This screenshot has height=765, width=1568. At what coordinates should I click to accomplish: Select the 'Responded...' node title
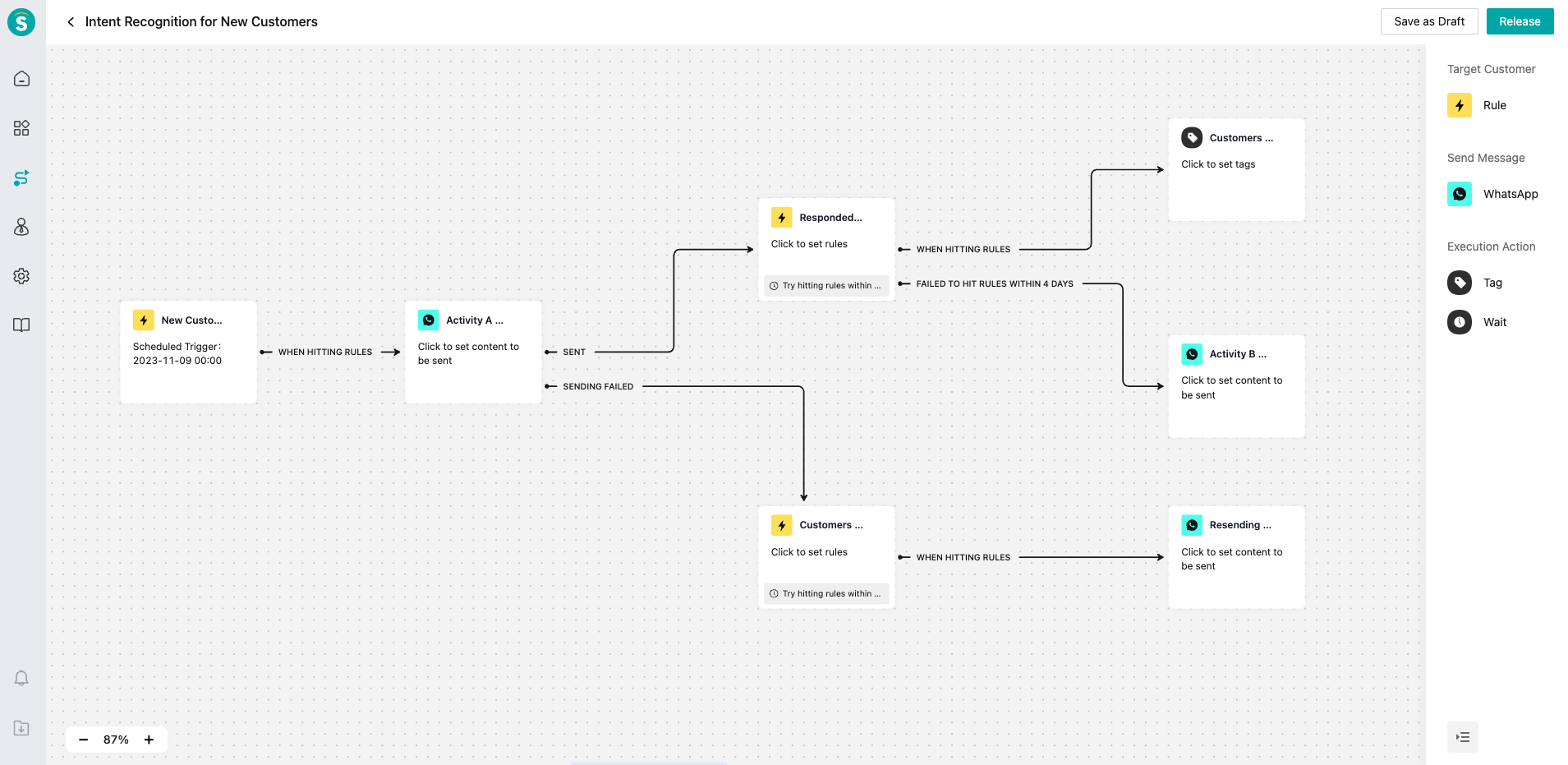coord(830,218)
